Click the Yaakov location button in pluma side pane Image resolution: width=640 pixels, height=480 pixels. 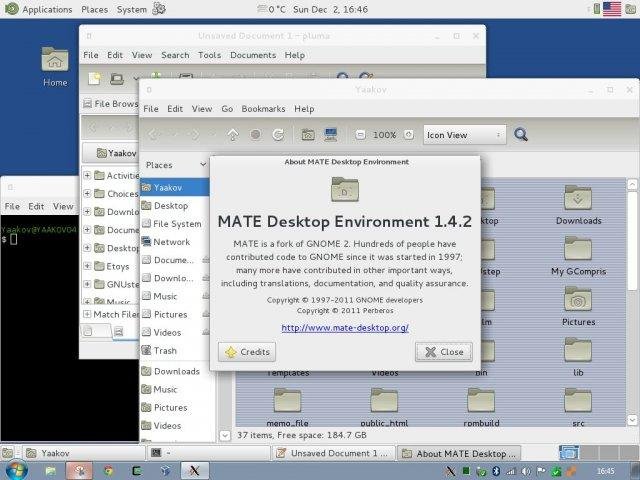[x=111, y=153]
